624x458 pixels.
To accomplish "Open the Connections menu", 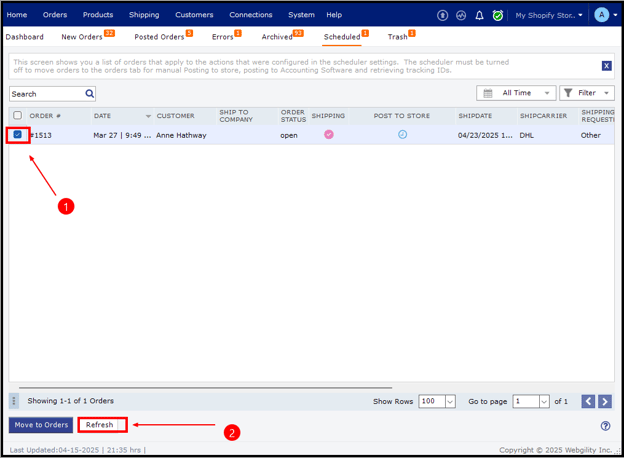I will (x=250, y=15).
